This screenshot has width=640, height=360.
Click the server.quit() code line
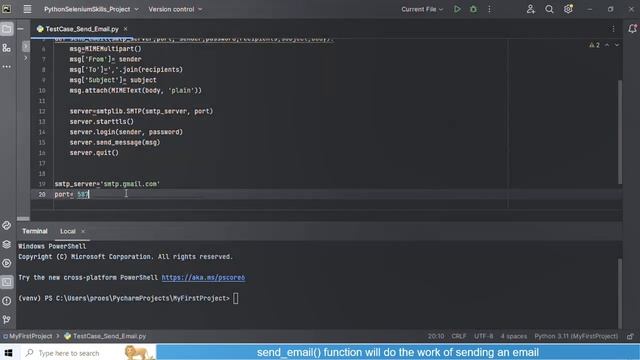pos(94,153)
